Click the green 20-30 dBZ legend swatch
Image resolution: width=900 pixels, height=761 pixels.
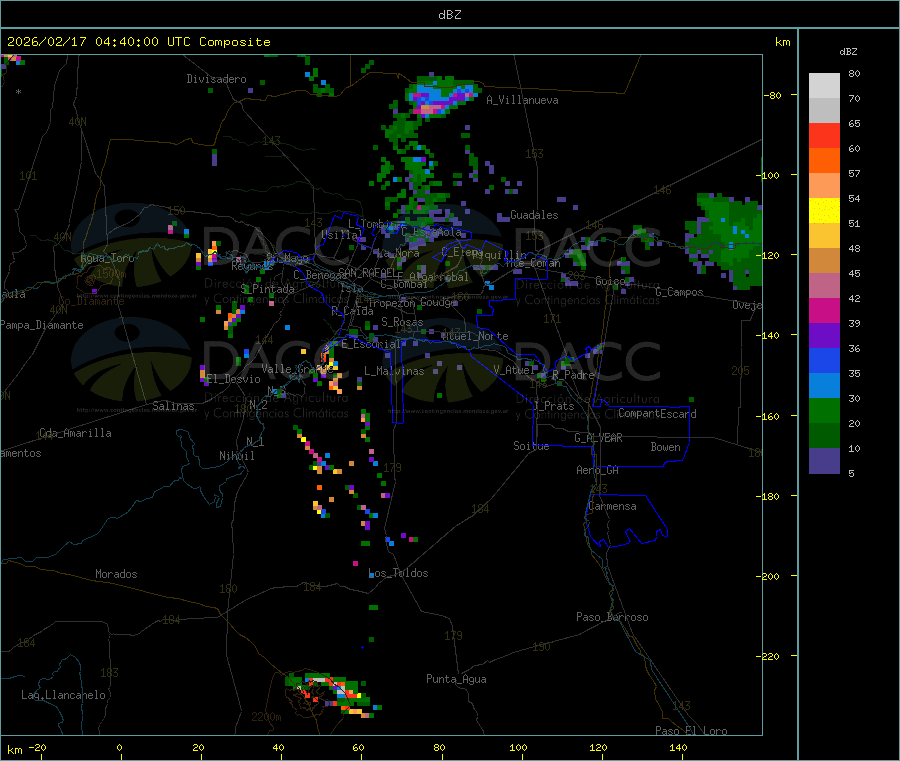(x=824, y=410)
